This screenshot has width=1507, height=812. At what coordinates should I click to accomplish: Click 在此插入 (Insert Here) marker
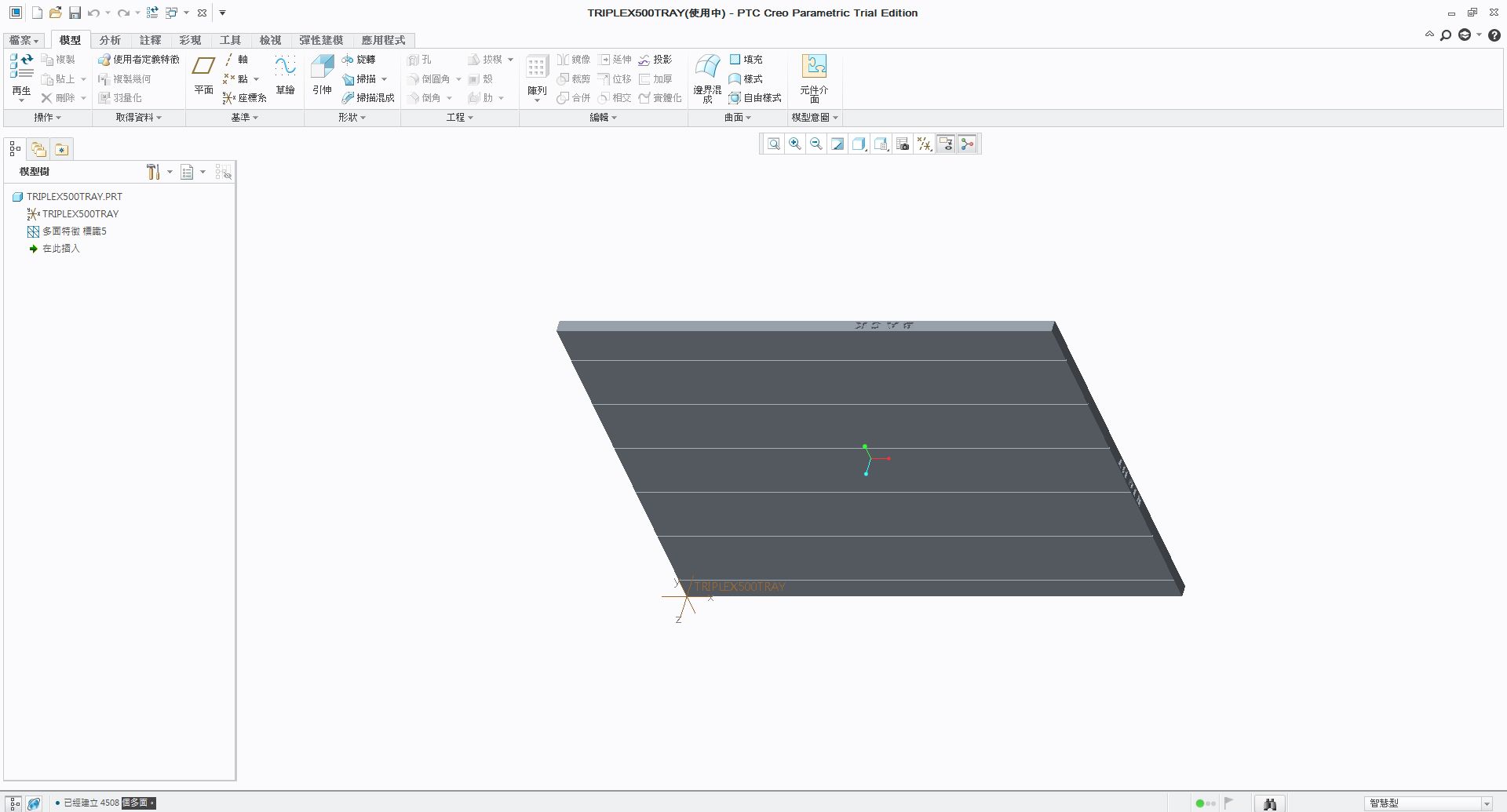click(54, 249)
